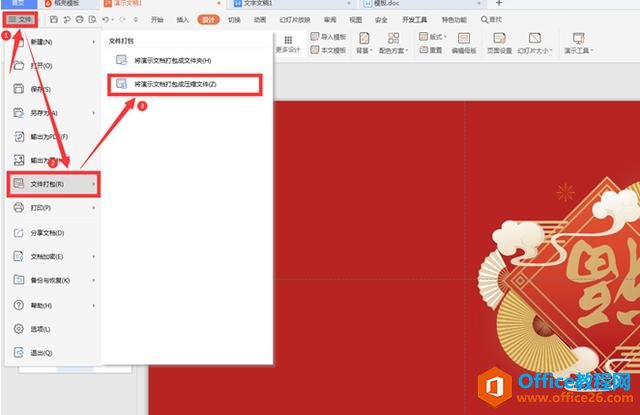Open the 特色功能 (Features) ribbon tab
This screenshot has height=415, width=640.
click(x=454, y=20)
